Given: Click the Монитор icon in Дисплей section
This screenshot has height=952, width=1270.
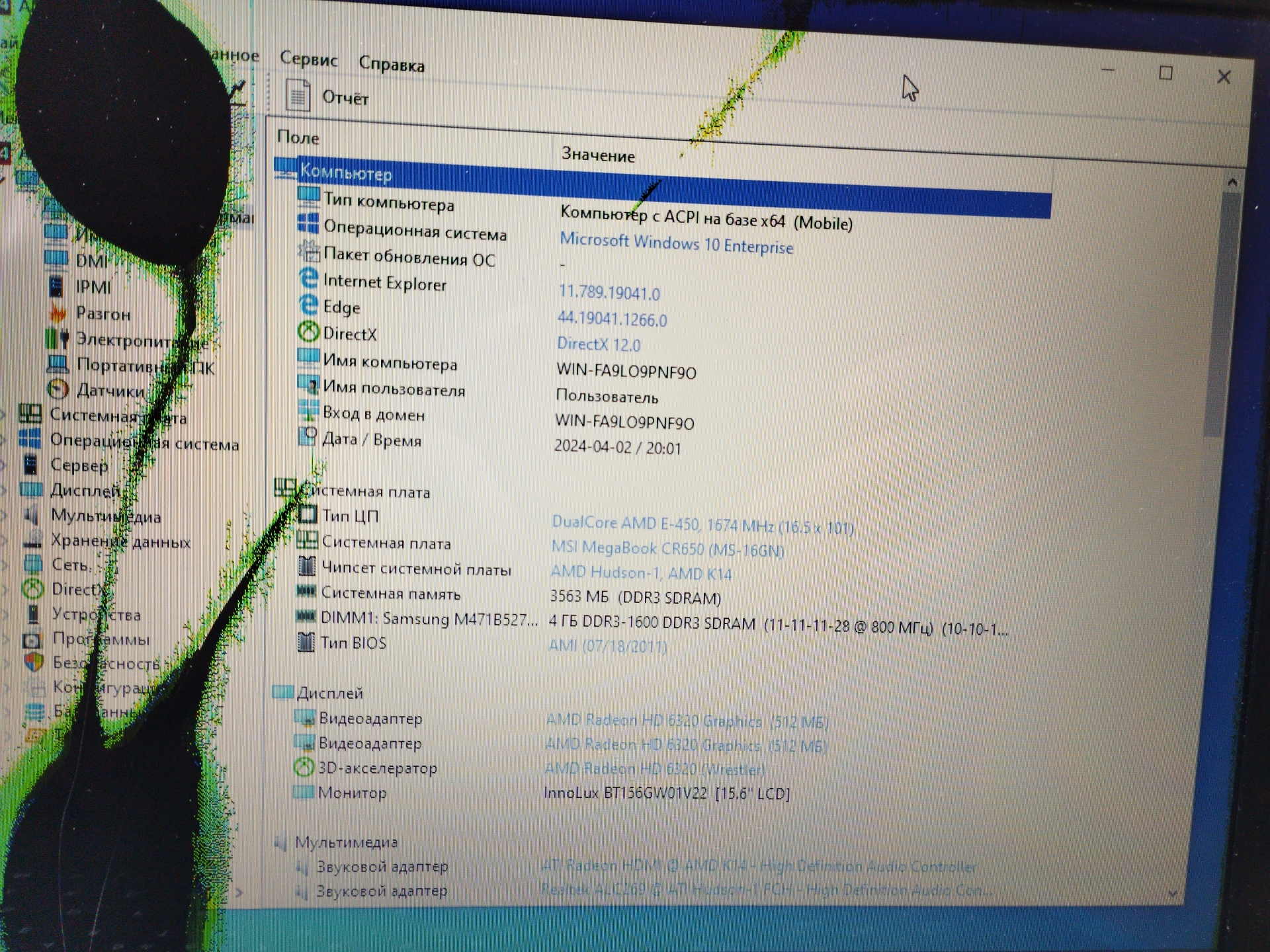Looking at the screenshot, I should pyautogui.click(x=303, y=791).
